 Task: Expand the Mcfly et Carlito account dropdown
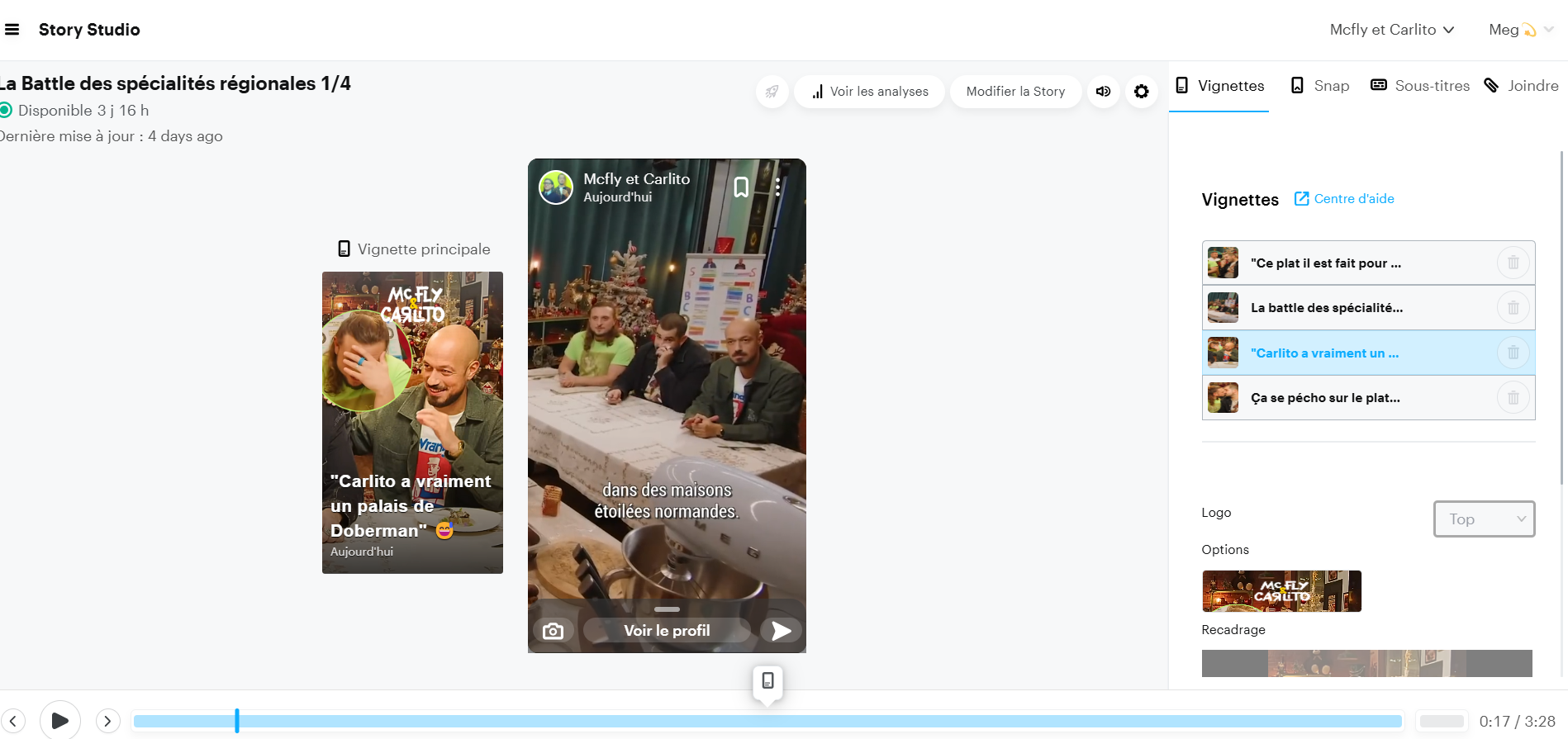click(1391, 30)
